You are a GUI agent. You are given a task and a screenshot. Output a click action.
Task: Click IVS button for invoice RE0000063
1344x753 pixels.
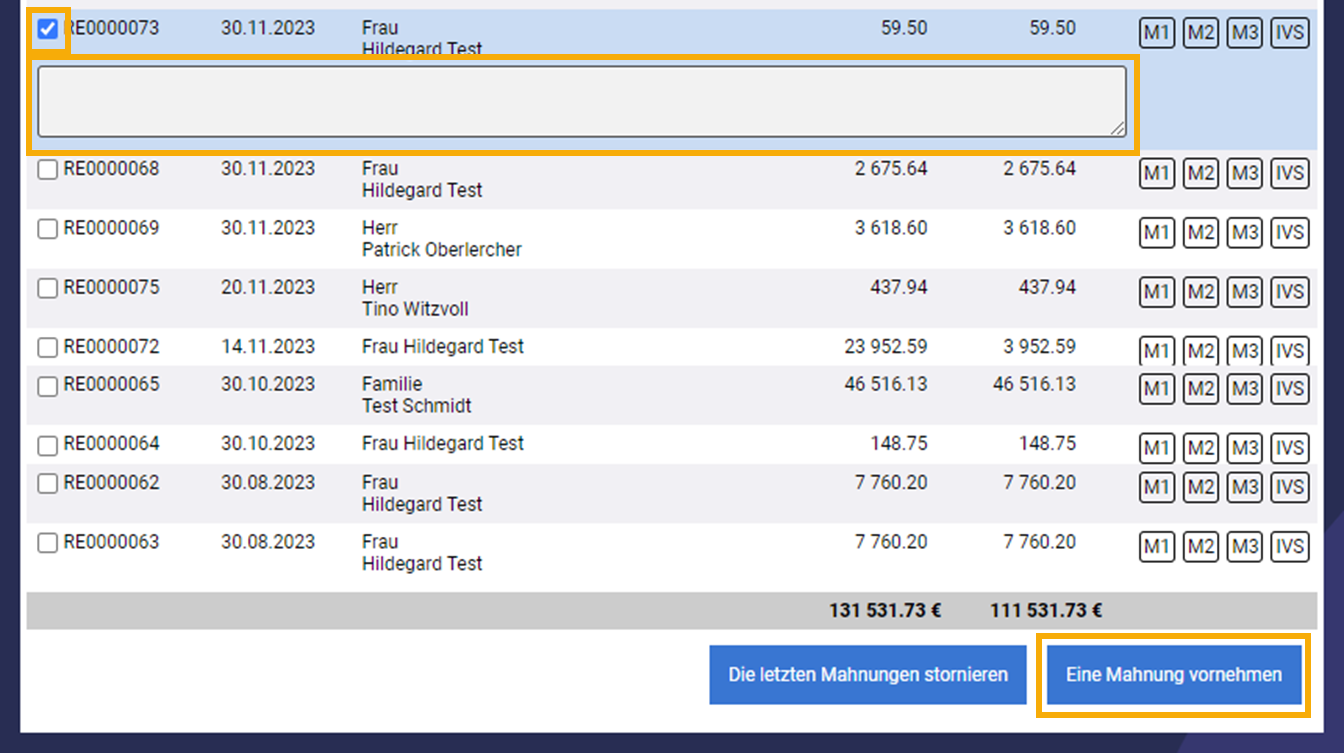click(x=1289, y=547)
